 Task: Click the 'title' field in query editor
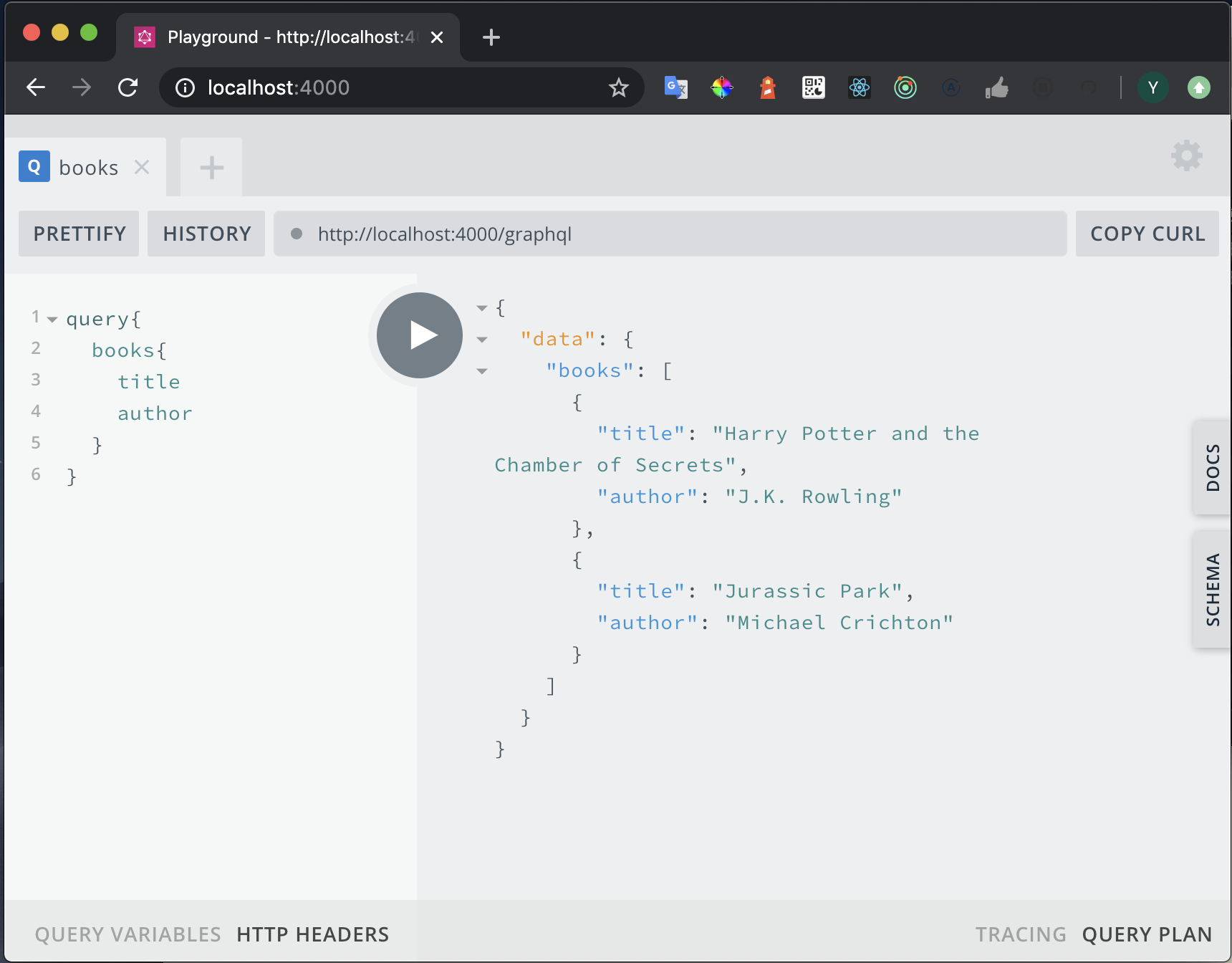(149, 382)
